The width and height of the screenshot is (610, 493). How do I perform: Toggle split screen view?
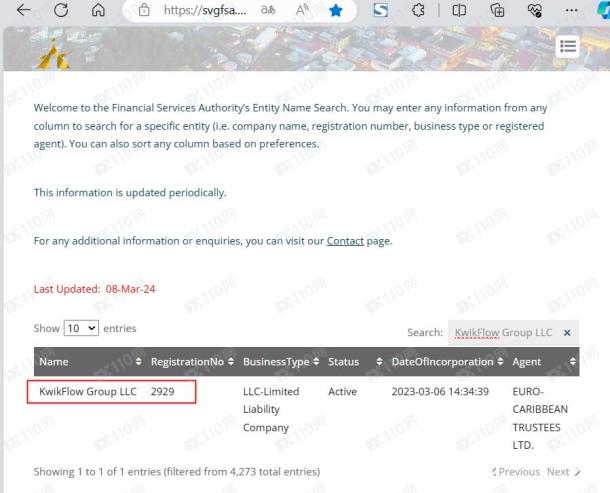click(459, 10)
